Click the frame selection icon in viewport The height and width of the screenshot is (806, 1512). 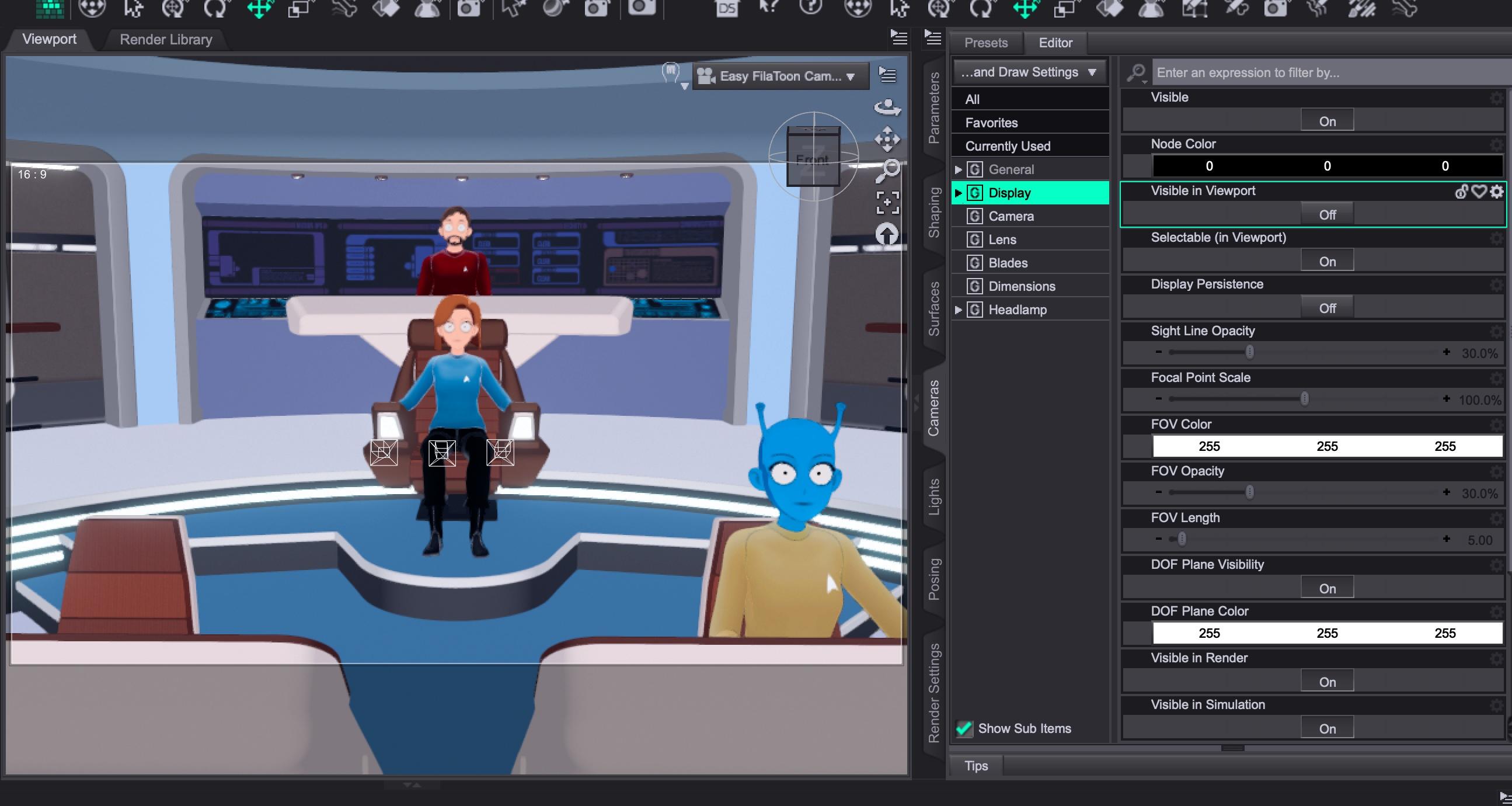tap(887, 203)
